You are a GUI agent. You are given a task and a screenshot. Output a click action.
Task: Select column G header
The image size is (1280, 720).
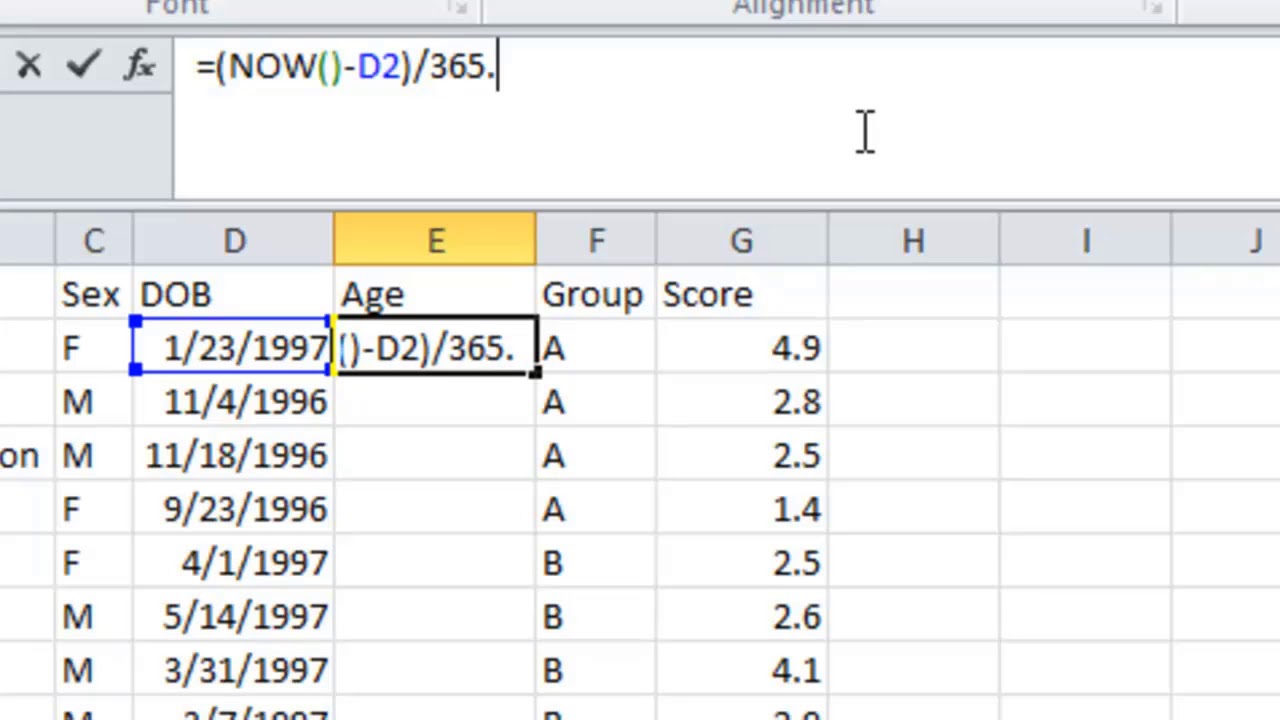point(742,241)
